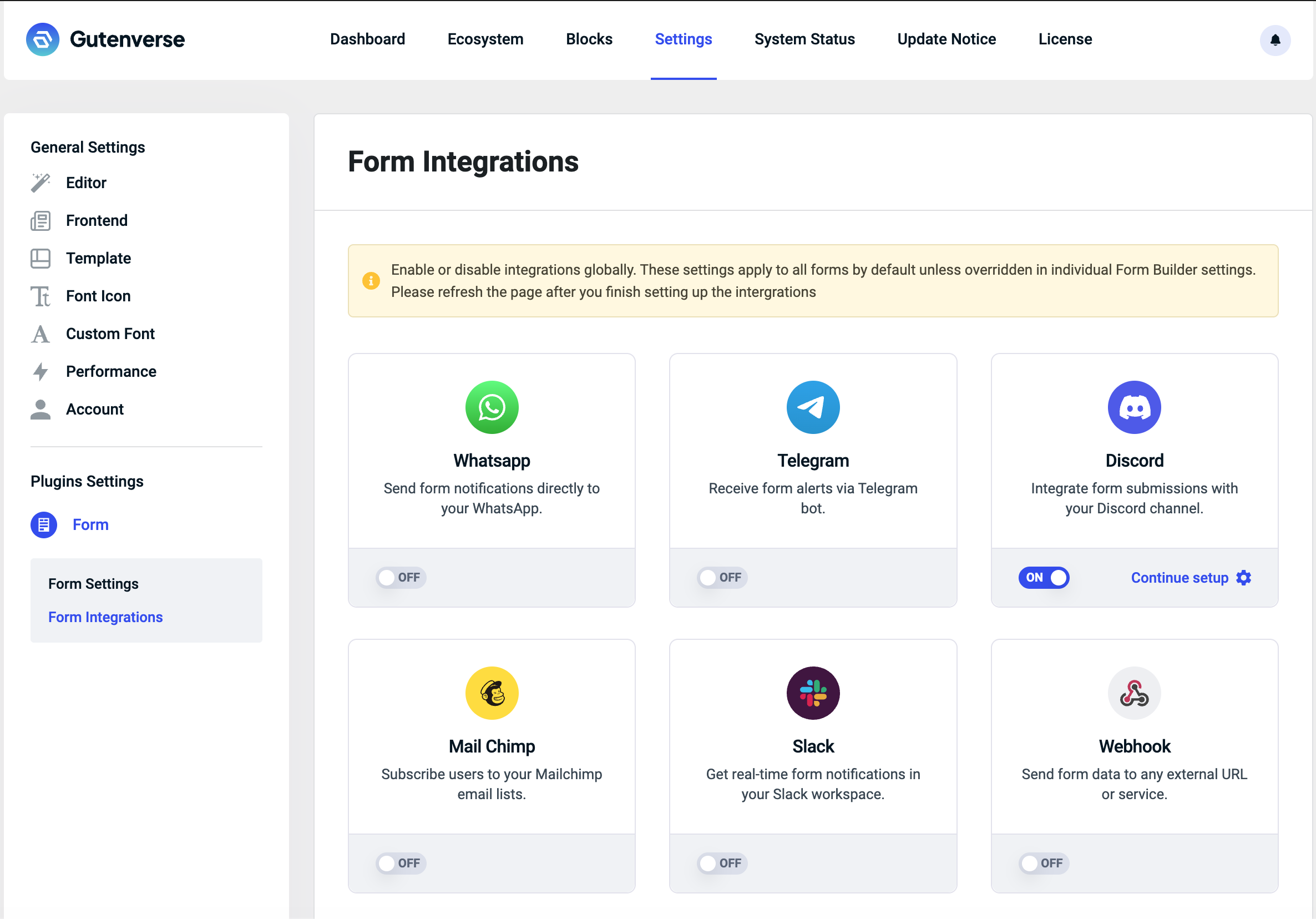Click the Gutenverse logo icon
1316x919 pixels.
(42, 39)
